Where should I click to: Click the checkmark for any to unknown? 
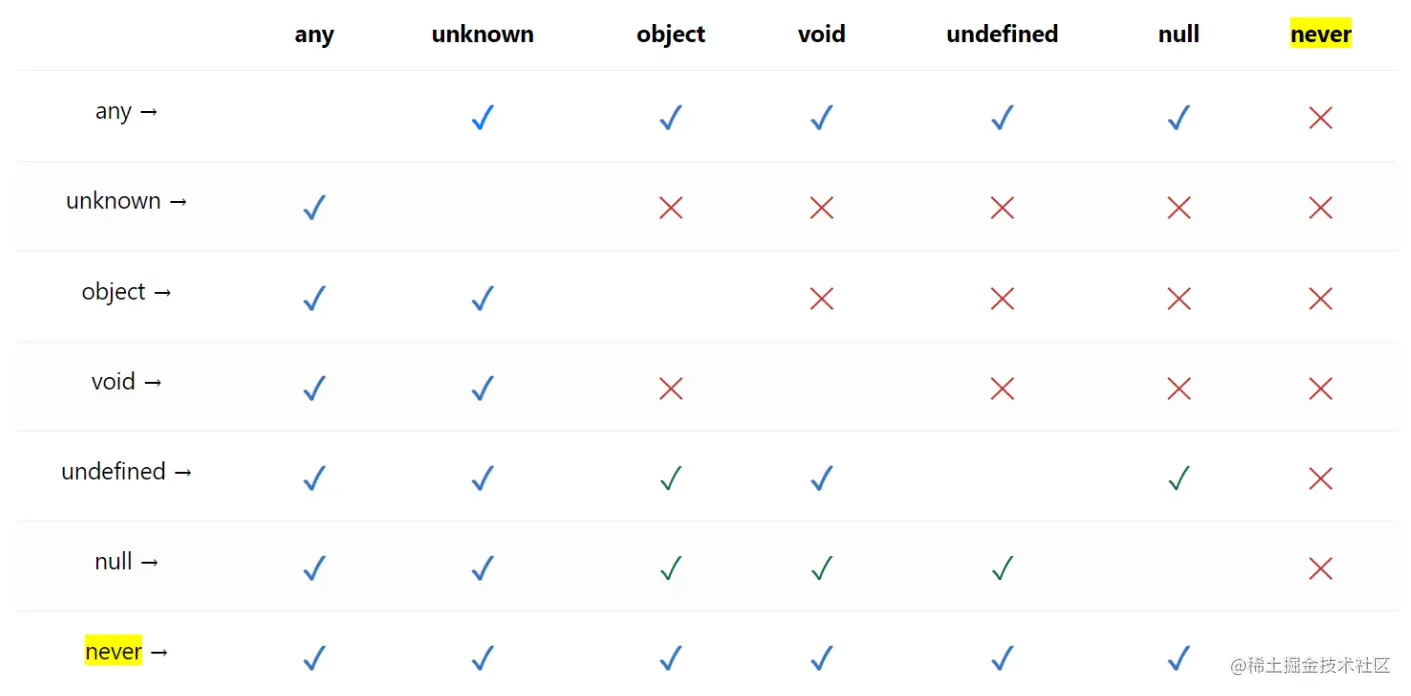click(x=483, y=119)
